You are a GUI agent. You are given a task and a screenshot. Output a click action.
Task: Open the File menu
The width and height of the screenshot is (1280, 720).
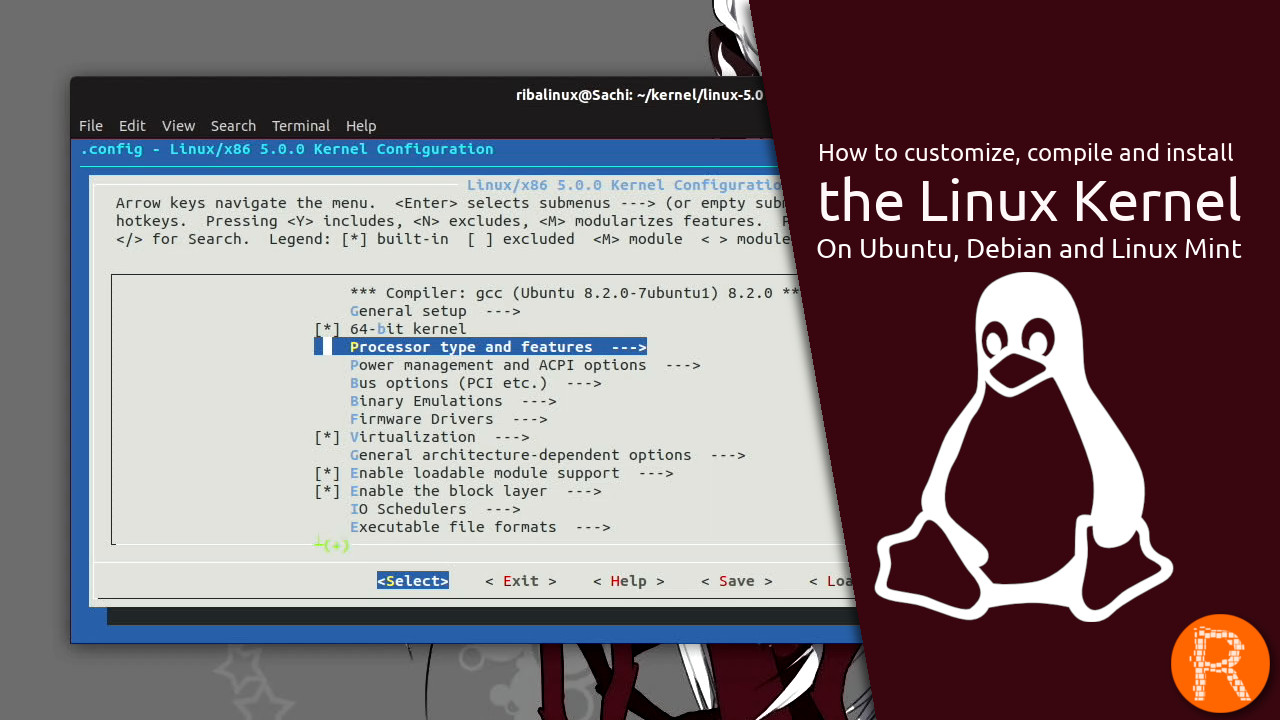[x=91, y=126]
